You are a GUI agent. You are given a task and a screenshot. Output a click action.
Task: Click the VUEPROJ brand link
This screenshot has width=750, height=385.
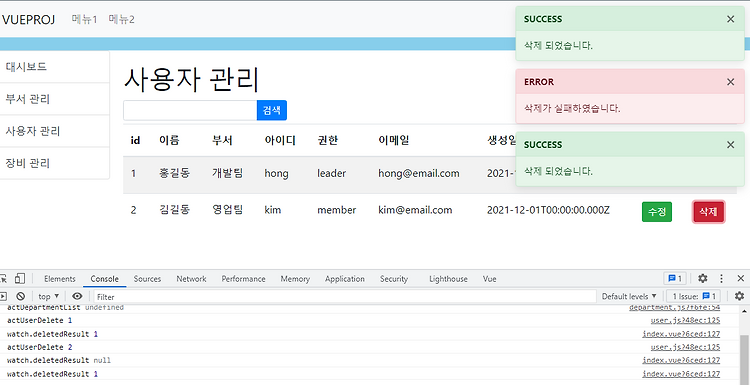pos(28,20)
